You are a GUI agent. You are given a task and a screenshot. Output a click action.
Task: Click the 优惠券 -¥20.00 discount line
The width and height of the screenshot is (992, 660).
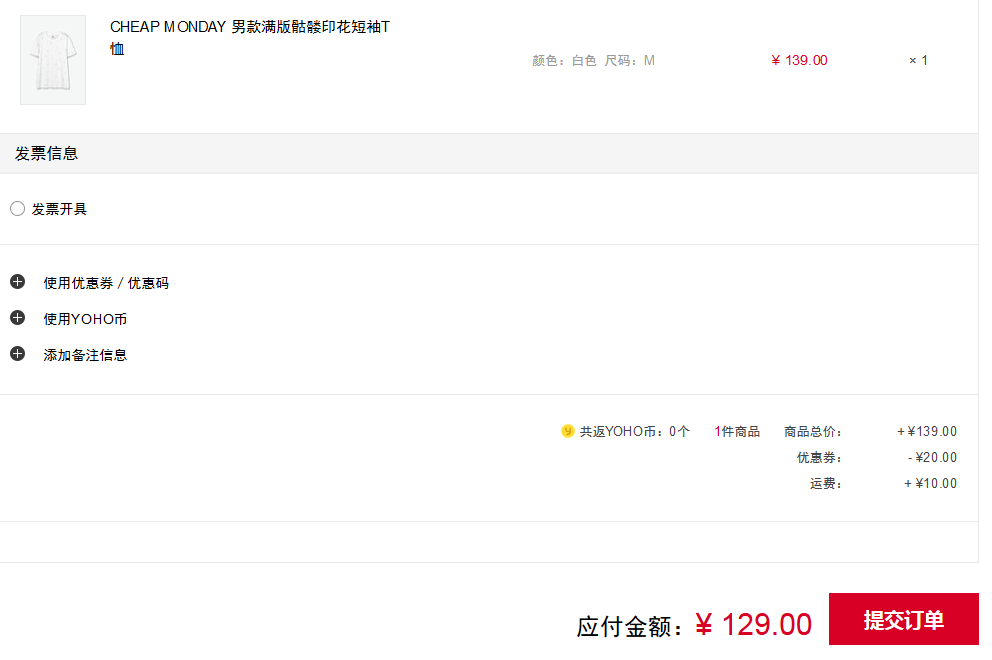[x=877, y=458]
